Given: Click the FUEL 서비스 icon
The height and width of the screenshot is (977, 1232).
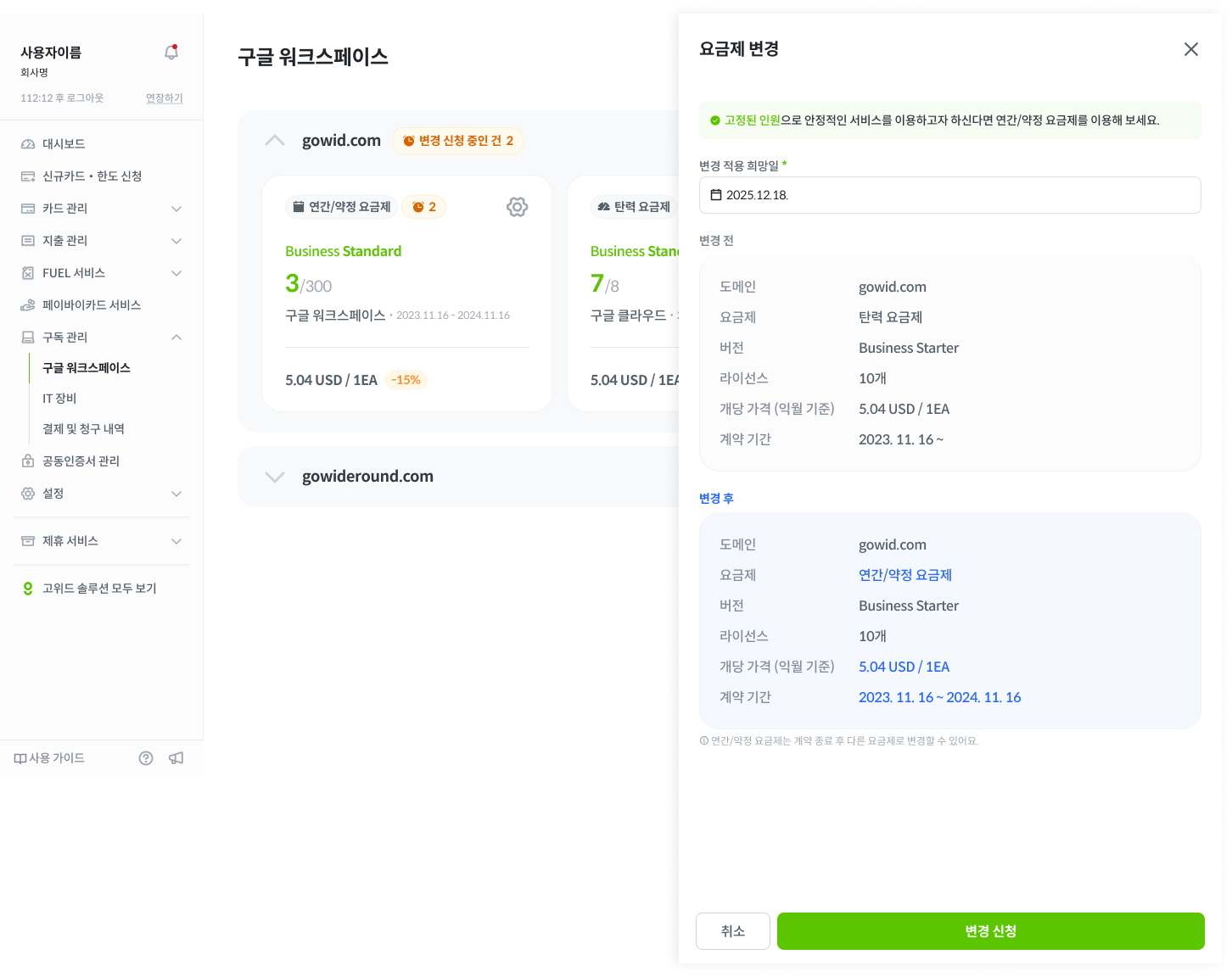Looking at the screenshot, I should tap(28, 273).
